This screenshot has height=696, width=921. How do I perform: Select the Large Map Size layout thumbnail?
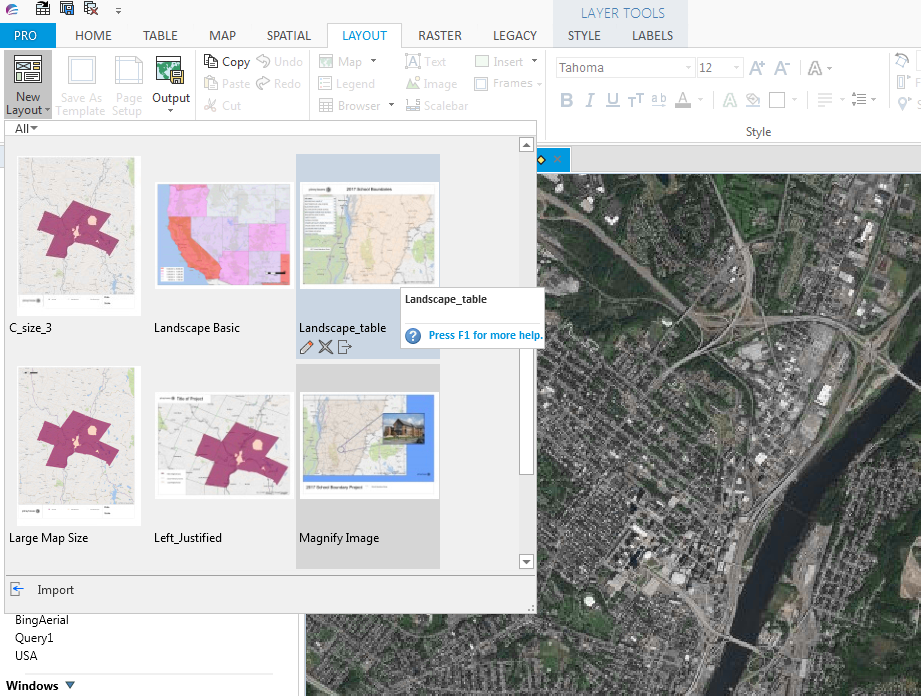pos(78,445)
